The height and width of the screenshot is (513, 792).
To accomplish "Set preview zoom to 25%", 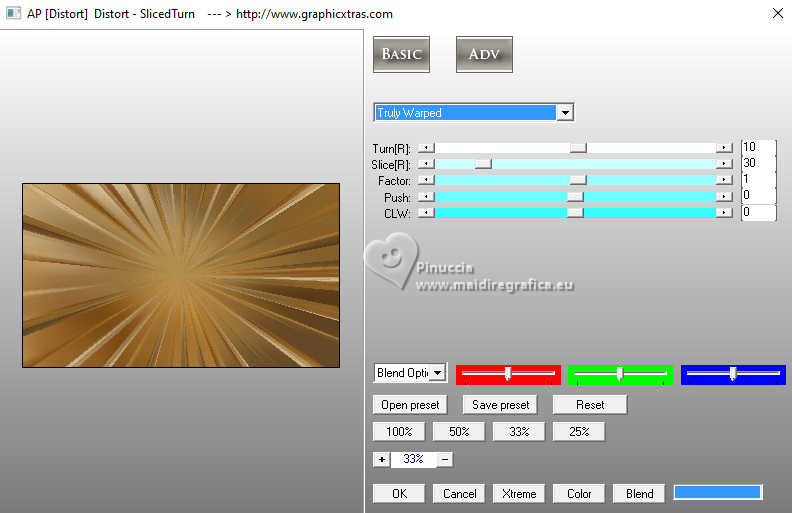I will [x=579, y=432].
